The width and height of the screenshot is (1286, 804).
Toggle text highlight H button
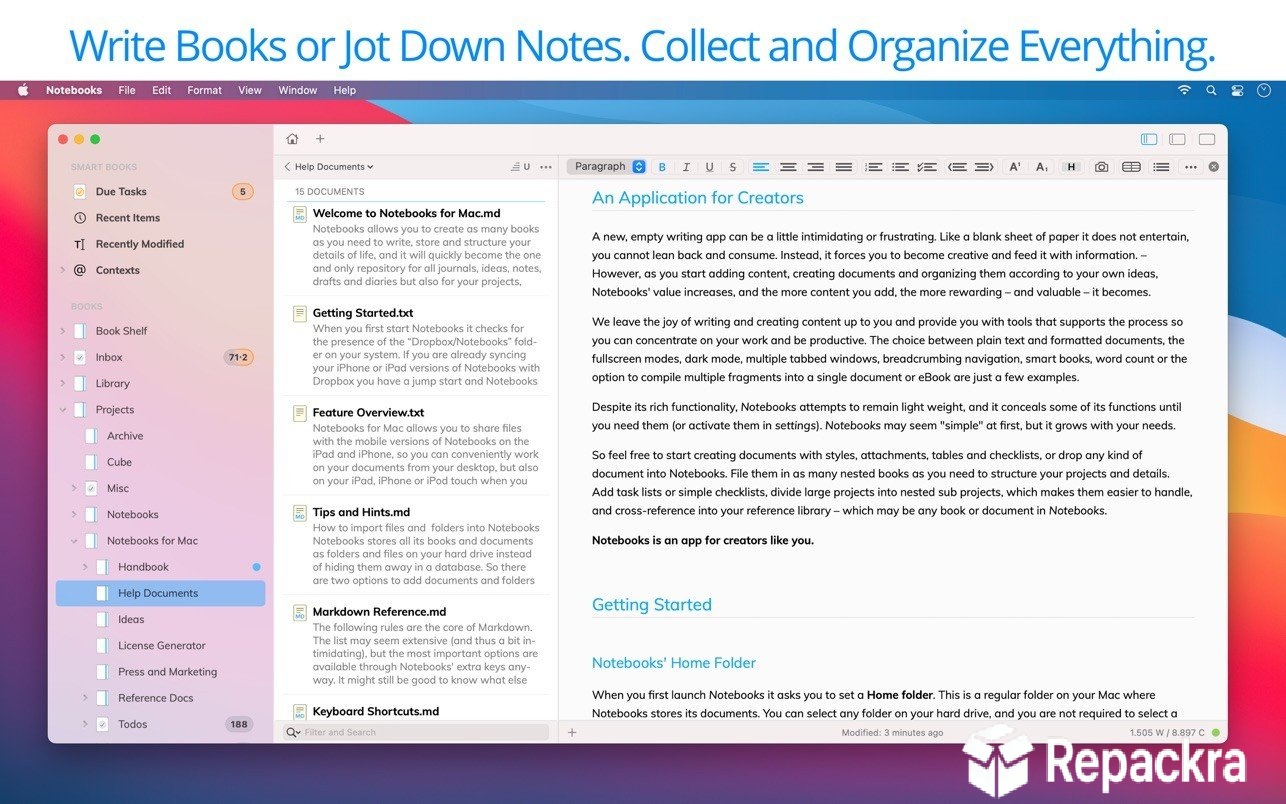(x=1072, y=167)
